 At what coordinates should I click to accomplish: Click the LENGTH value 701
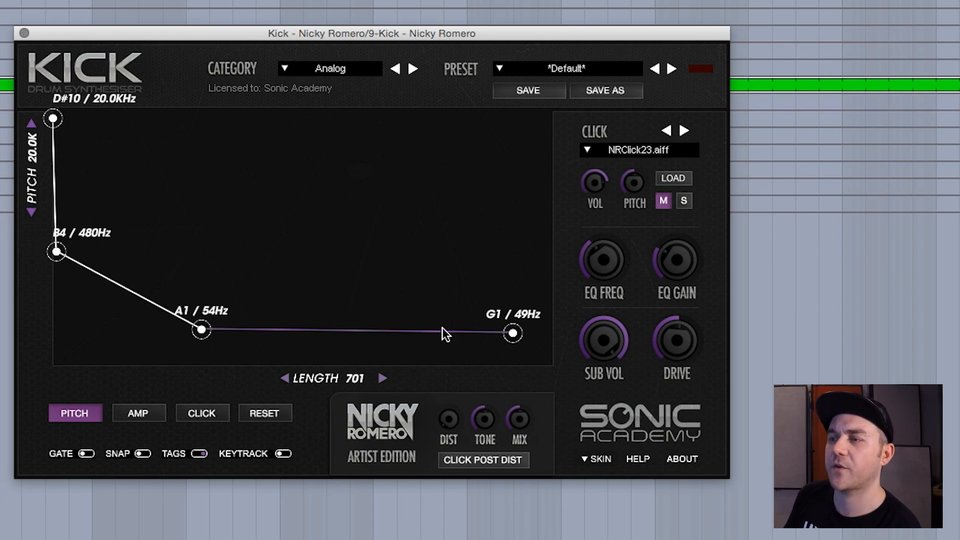pyautogui.click(x=354, y=378)
